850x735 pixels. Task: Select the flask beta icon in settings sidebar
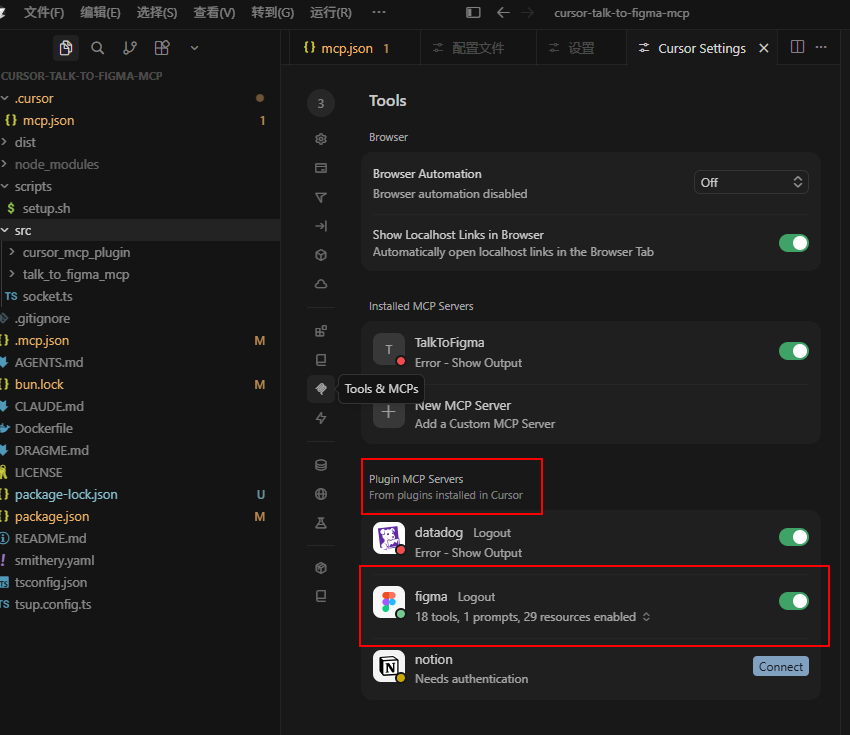[x=321, y=523]
